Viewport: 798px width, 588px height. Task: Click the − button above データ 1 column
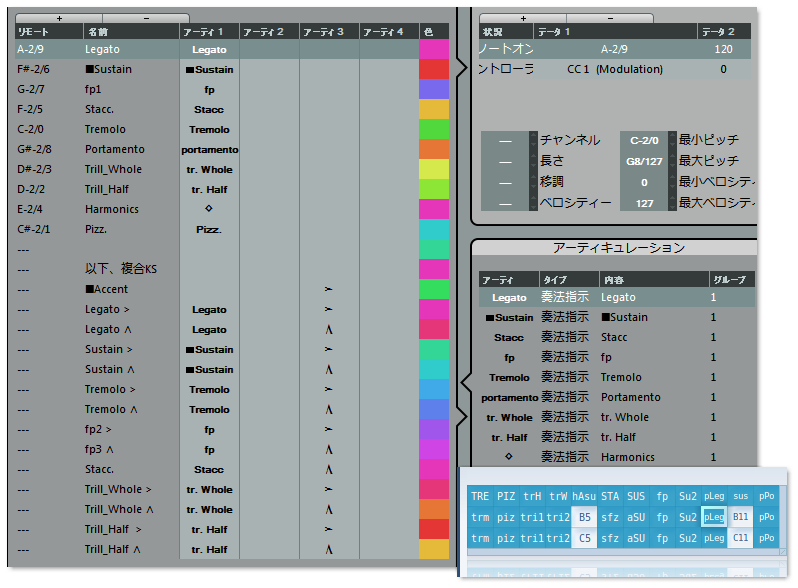(x=610, y=18)
